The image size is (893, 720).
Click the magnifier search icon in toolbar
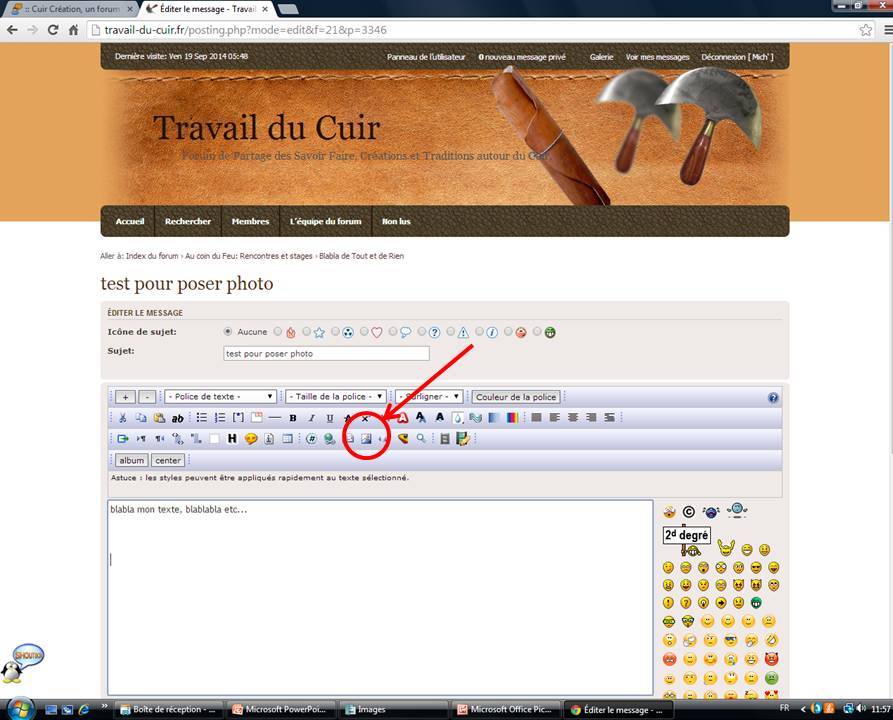(x=421, y=438)
